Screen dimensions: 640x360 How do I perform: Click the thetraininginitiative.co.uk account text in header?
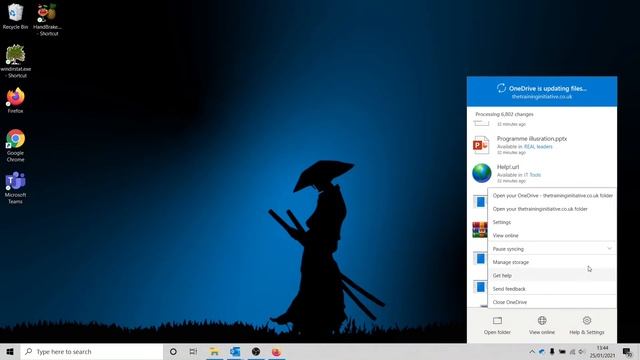pyautogui.click(x=542, y=97)
